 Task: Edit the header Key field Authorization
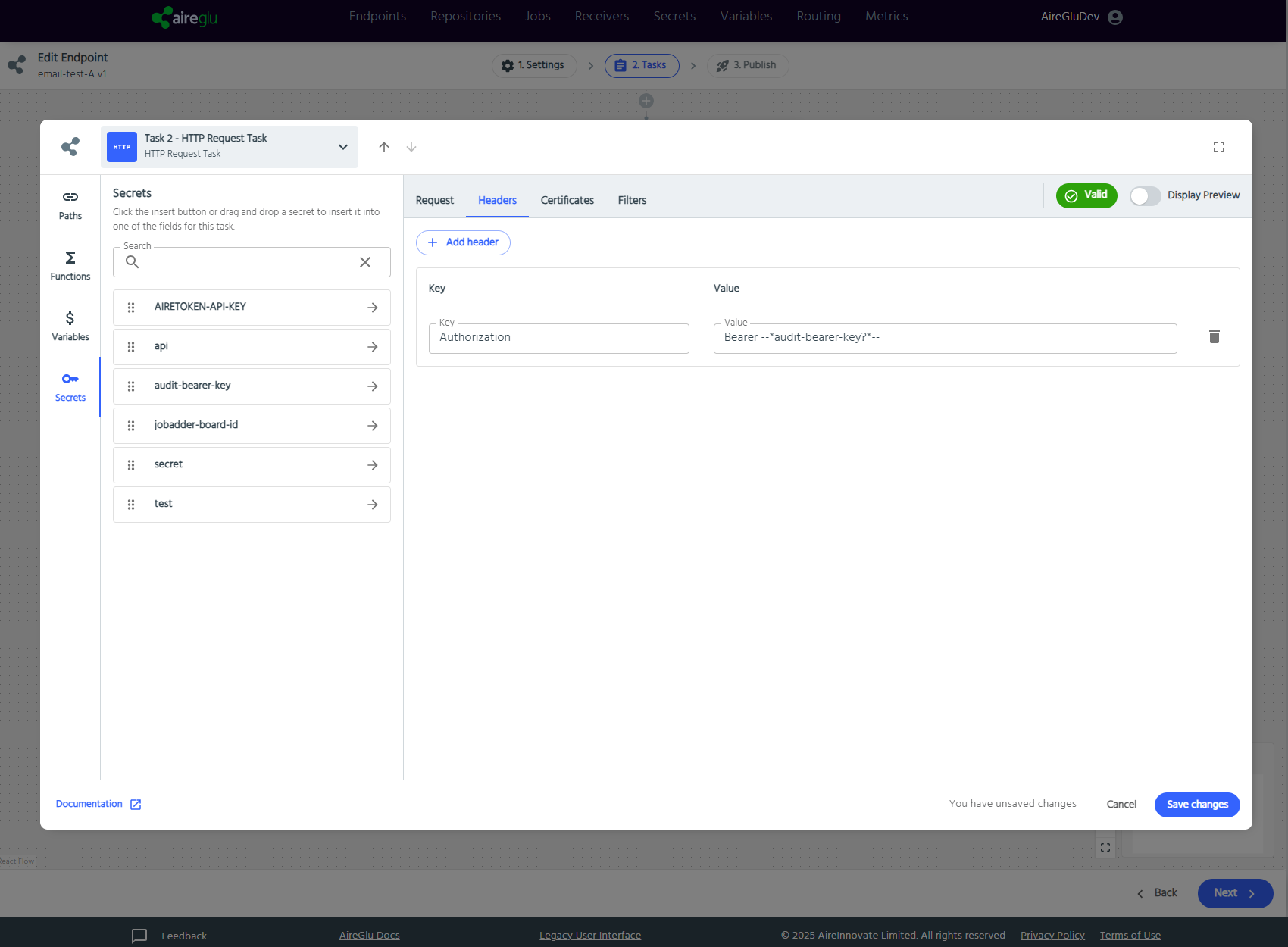pyautogui.click(x=559, y=338)
